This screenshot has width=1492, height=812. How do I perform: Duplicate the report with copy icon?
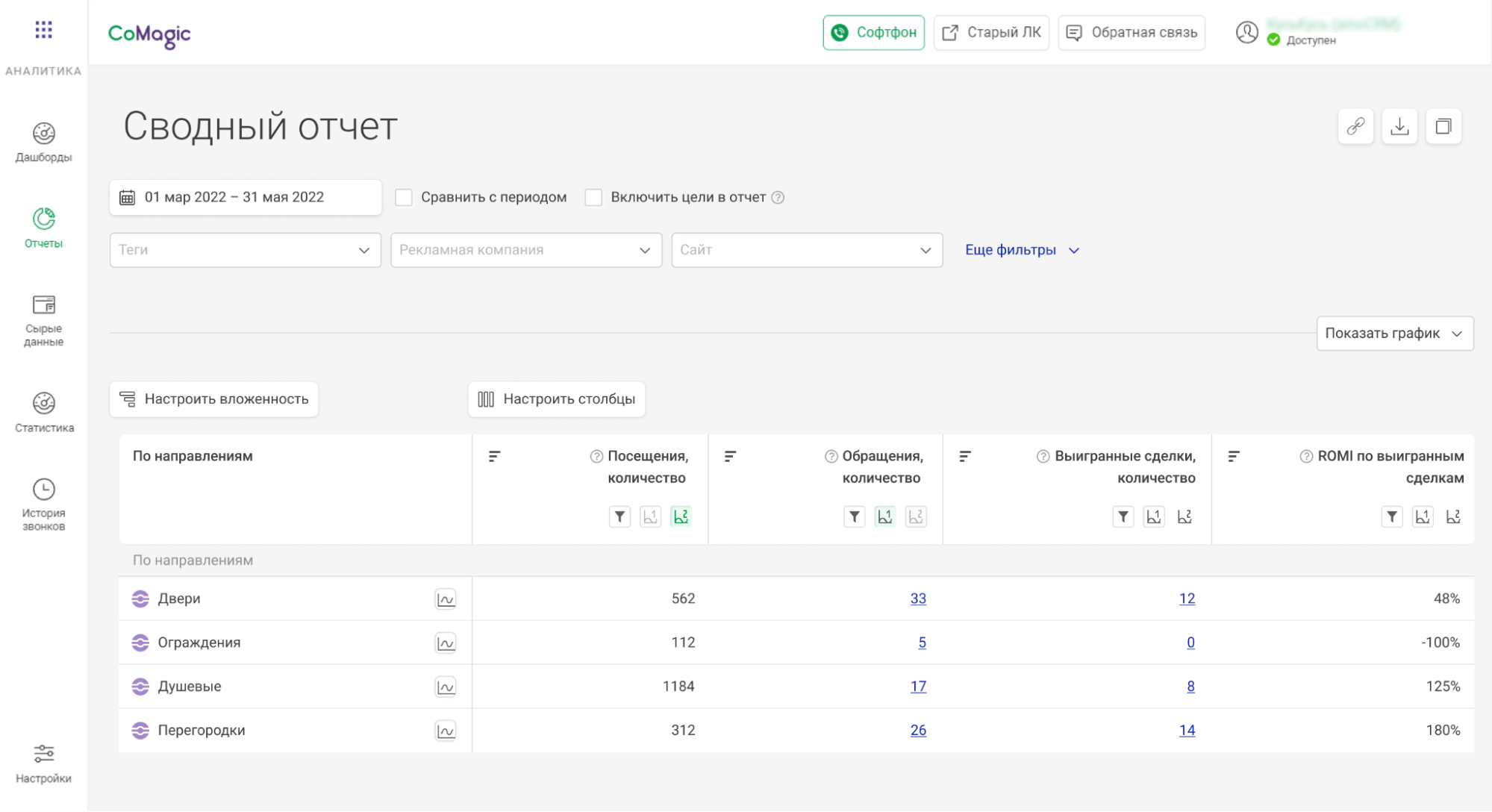pyautogui.click(x=1443, y=126)
